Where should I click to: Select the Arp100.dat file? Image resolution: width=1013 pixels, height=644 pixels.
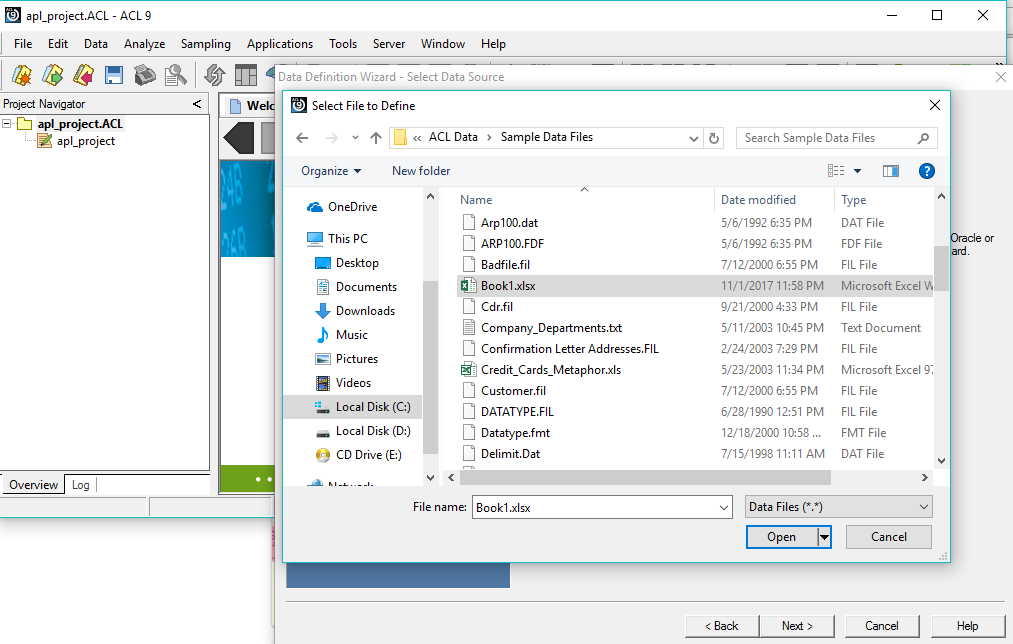pos(509,223)
